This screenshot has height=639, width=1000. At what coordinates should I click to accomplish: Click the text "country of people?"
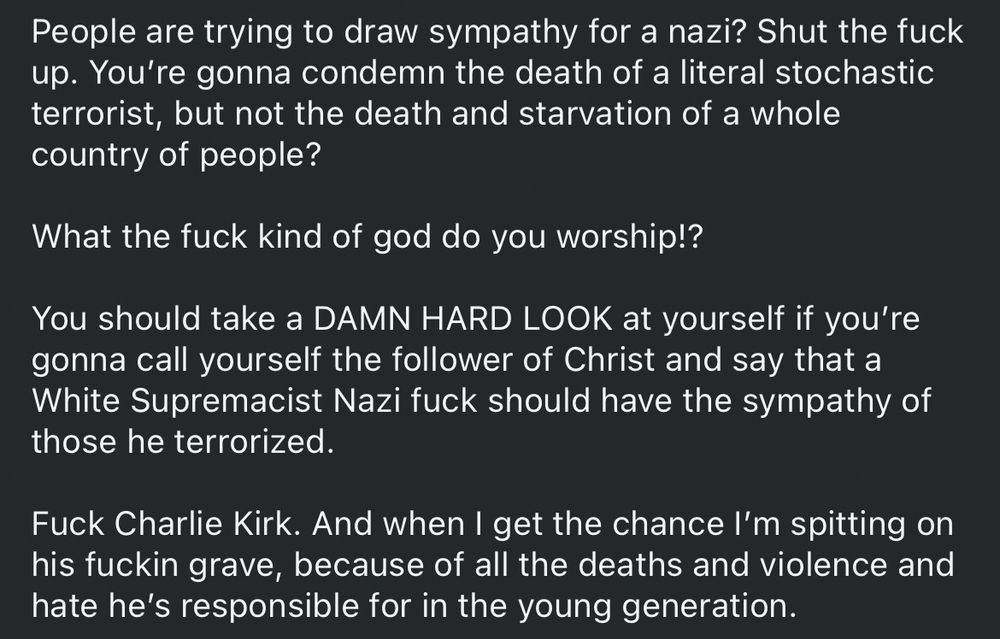point(176,155)
